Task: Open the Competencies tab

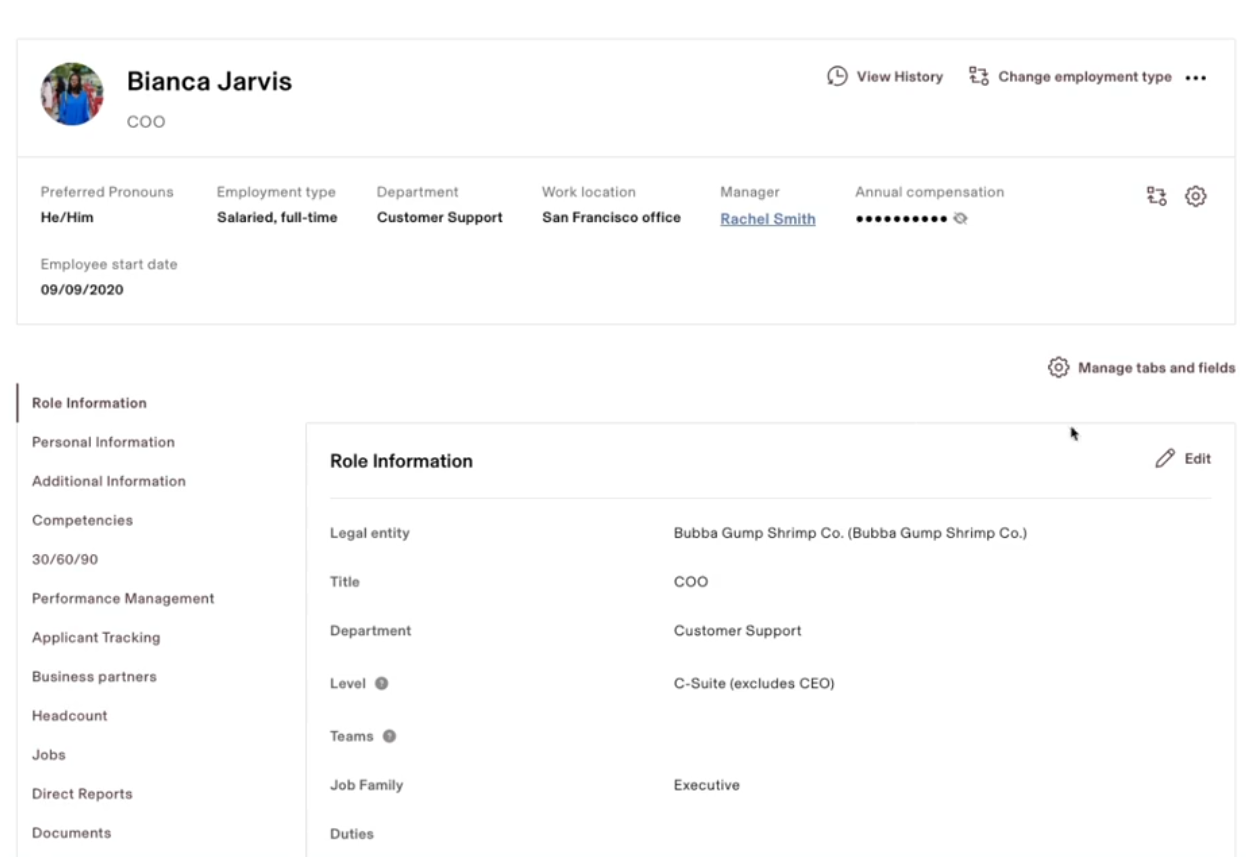Action: (82, 520)
